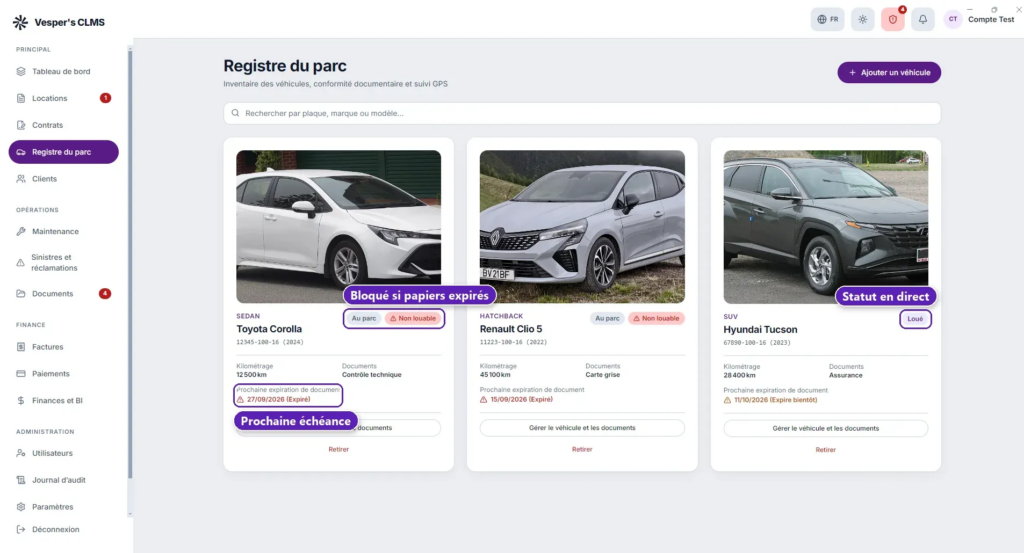Viewport: 1024px width, 553px height.
Task: Open Tableau de bord in sidebar
Action: pyautogui.click(x=61, y=71)
